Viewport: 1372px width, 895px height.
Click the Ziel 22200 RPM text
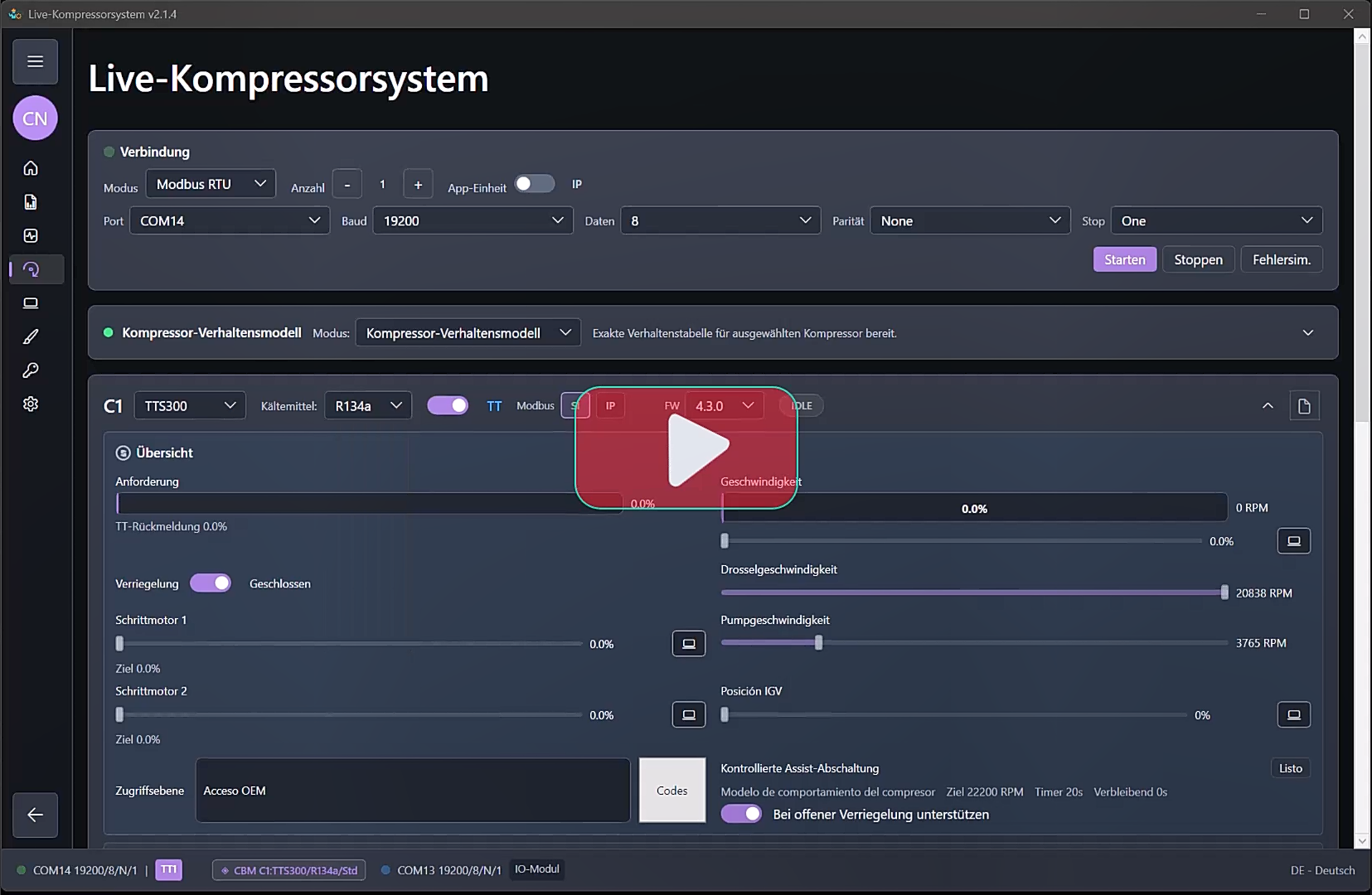985,792
